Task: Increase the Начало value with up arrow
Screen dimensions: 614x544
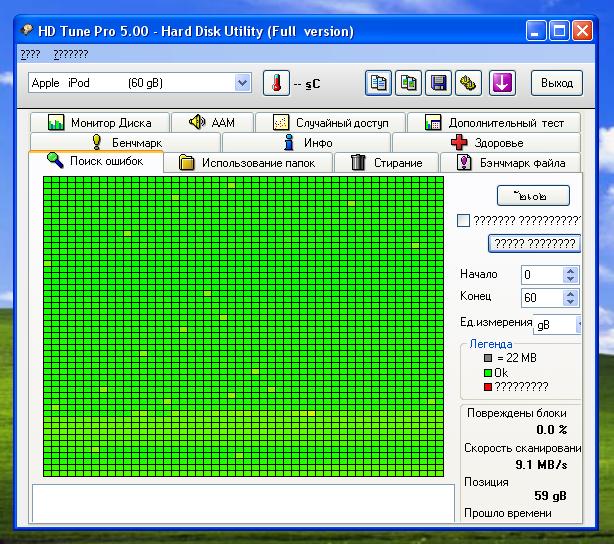Action: point(570,270)
